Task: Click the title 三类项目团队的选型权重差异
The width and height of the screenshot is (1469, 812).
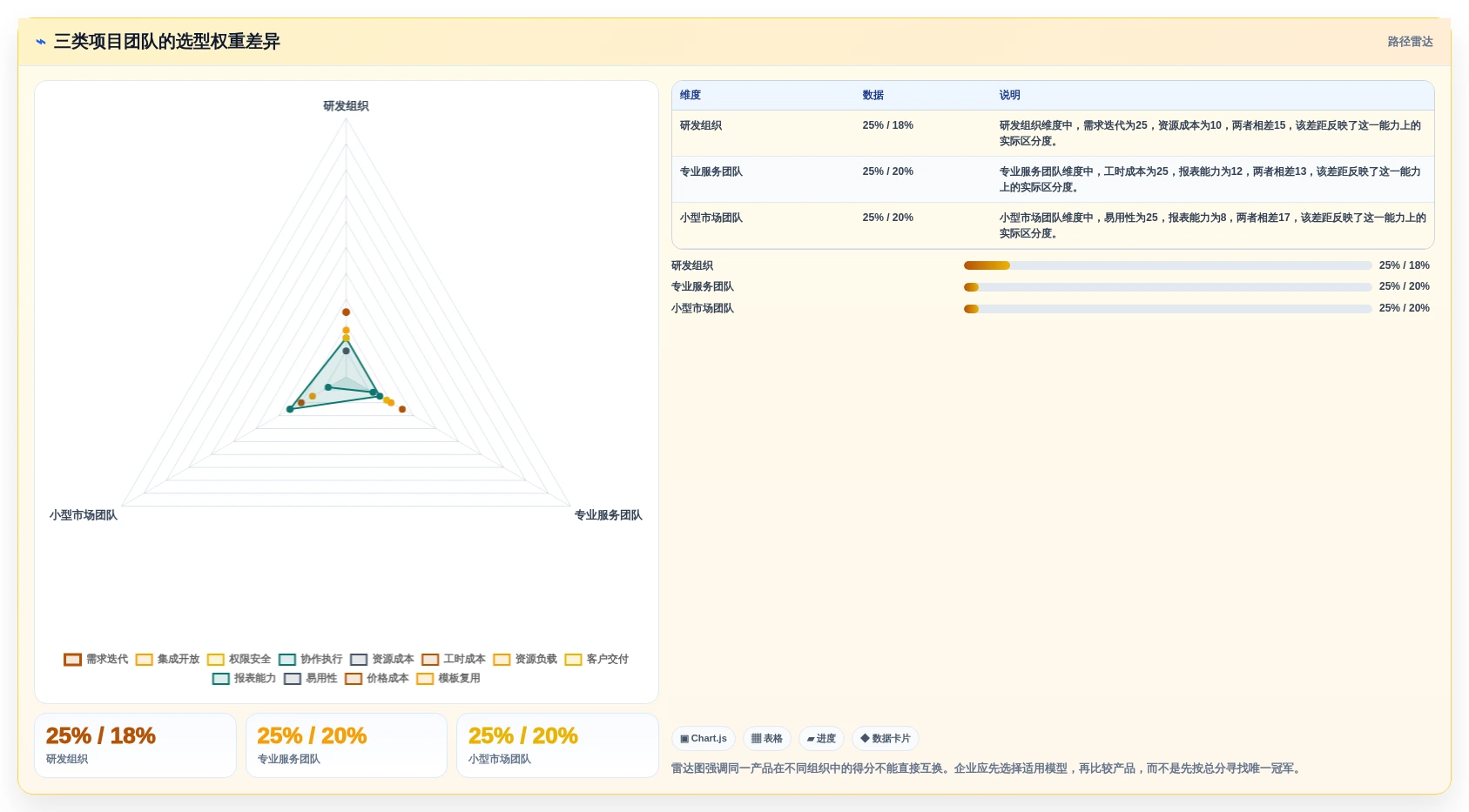Action: [167, 42]
